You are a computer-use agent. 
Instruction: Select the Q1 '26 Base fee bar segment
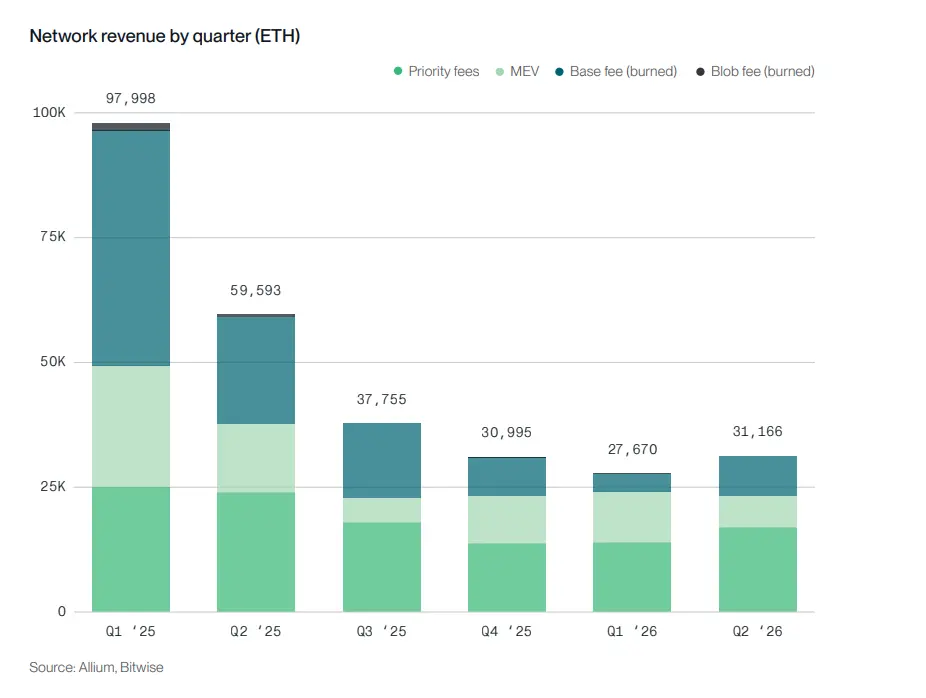point(632,483)
